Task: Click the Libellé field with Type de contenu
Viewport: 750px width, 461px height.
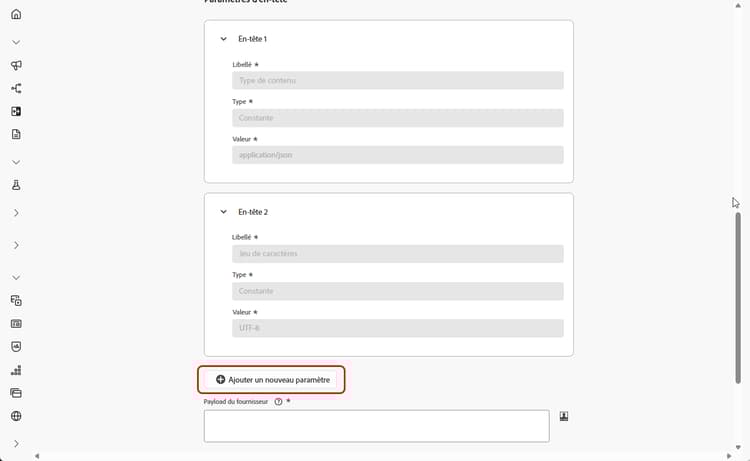Action: coord(397,80)
